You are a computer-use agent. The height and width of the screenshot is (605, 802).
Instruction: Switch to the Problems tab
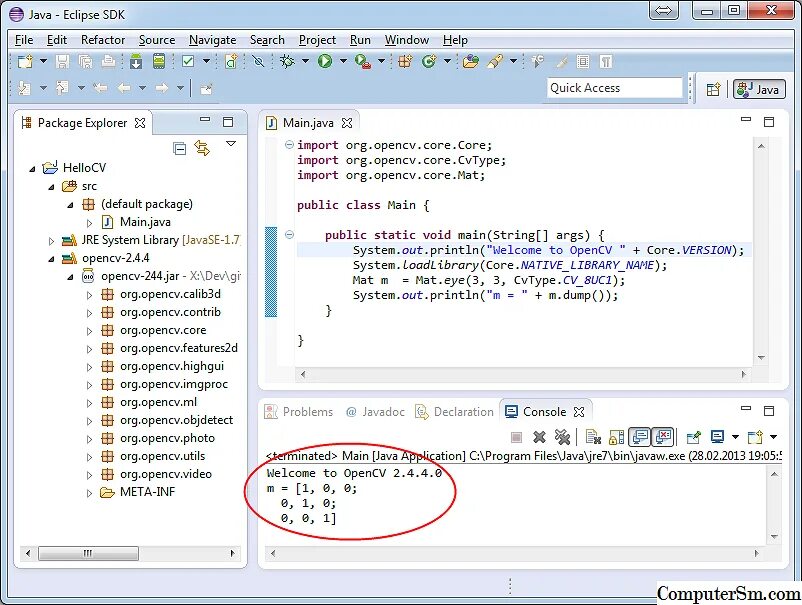299,412
